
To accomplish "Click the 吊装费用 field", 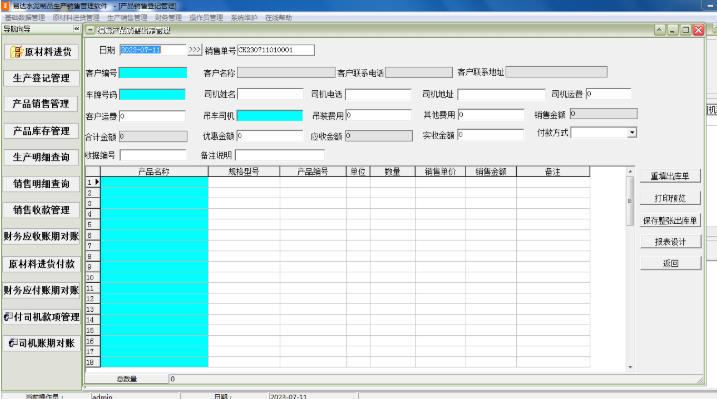I will [x=378, y=115].
